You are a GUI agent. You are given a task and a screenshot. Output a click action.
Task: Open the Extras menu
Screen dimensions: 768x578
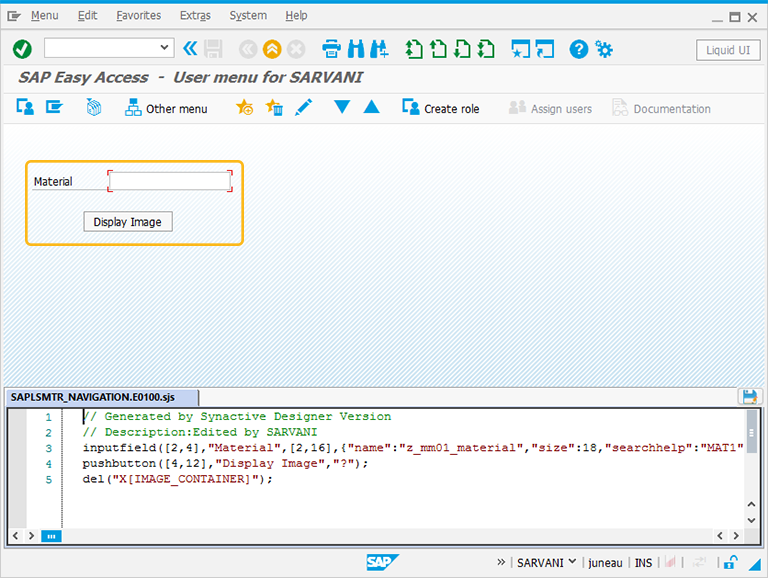click(x=195, y=16)
